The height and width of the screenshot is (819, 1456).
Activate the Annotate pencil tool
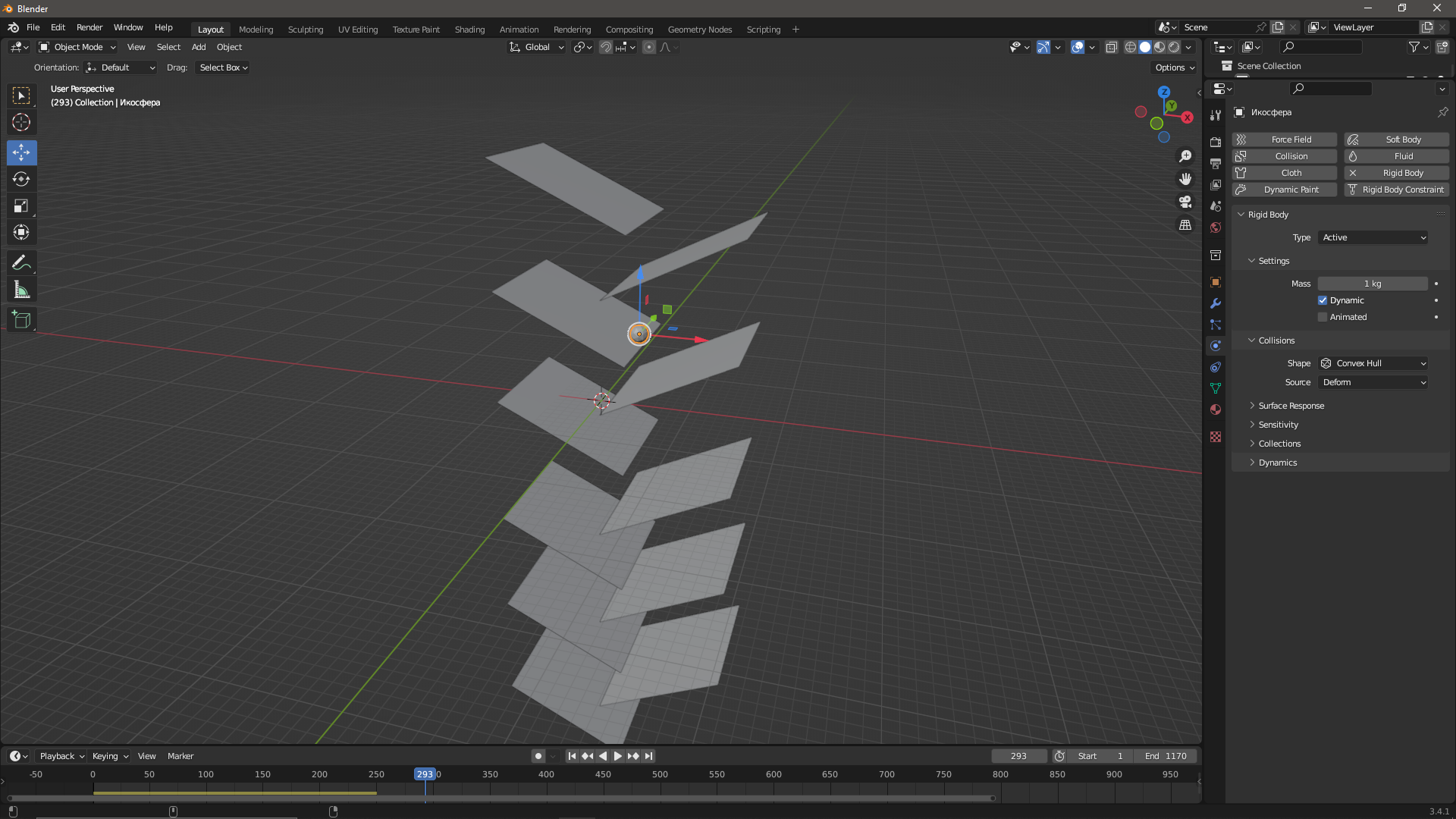21,263
